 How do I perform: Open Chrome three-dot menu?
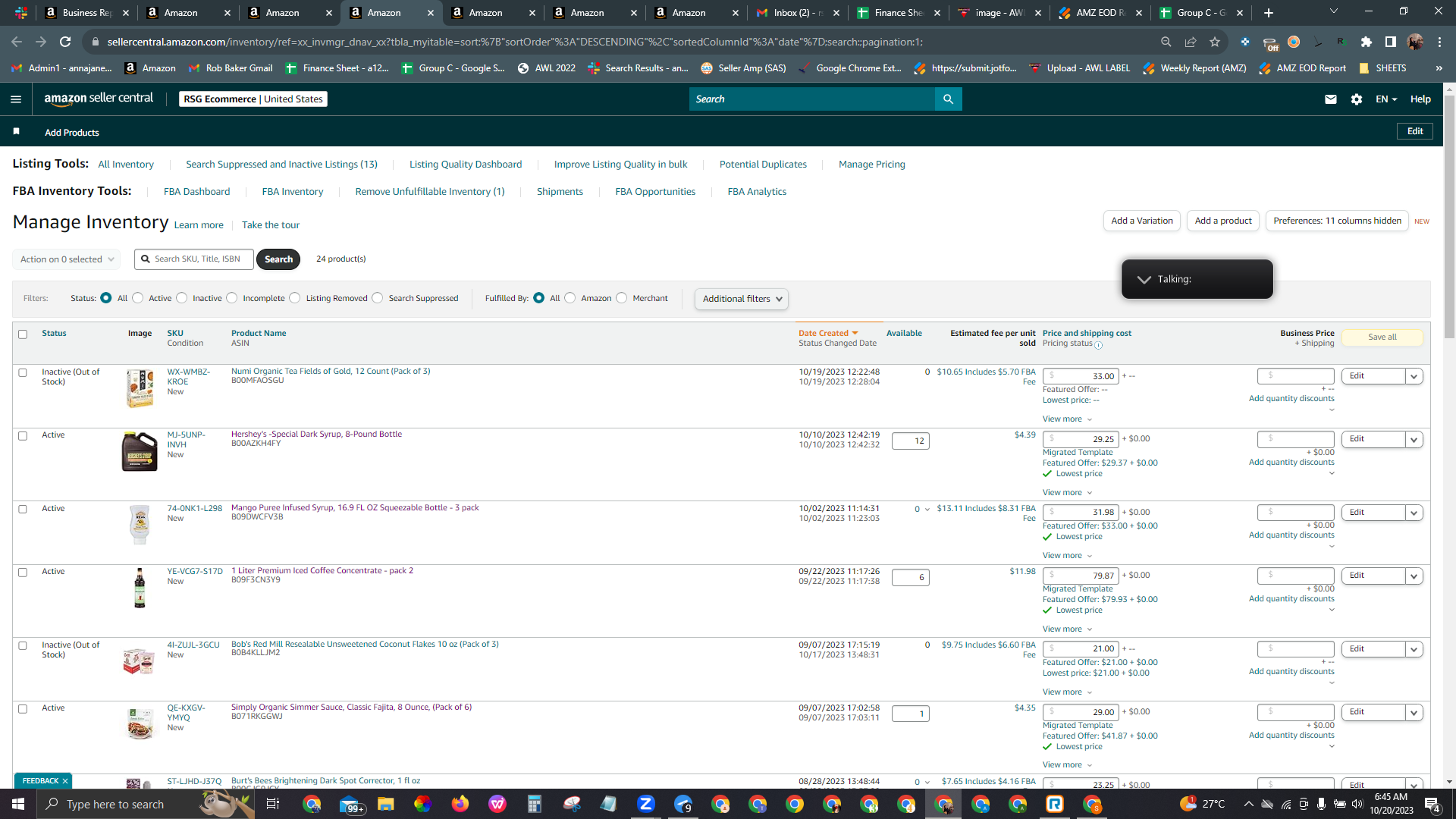pyautogui.click(x=1439, y=42)
